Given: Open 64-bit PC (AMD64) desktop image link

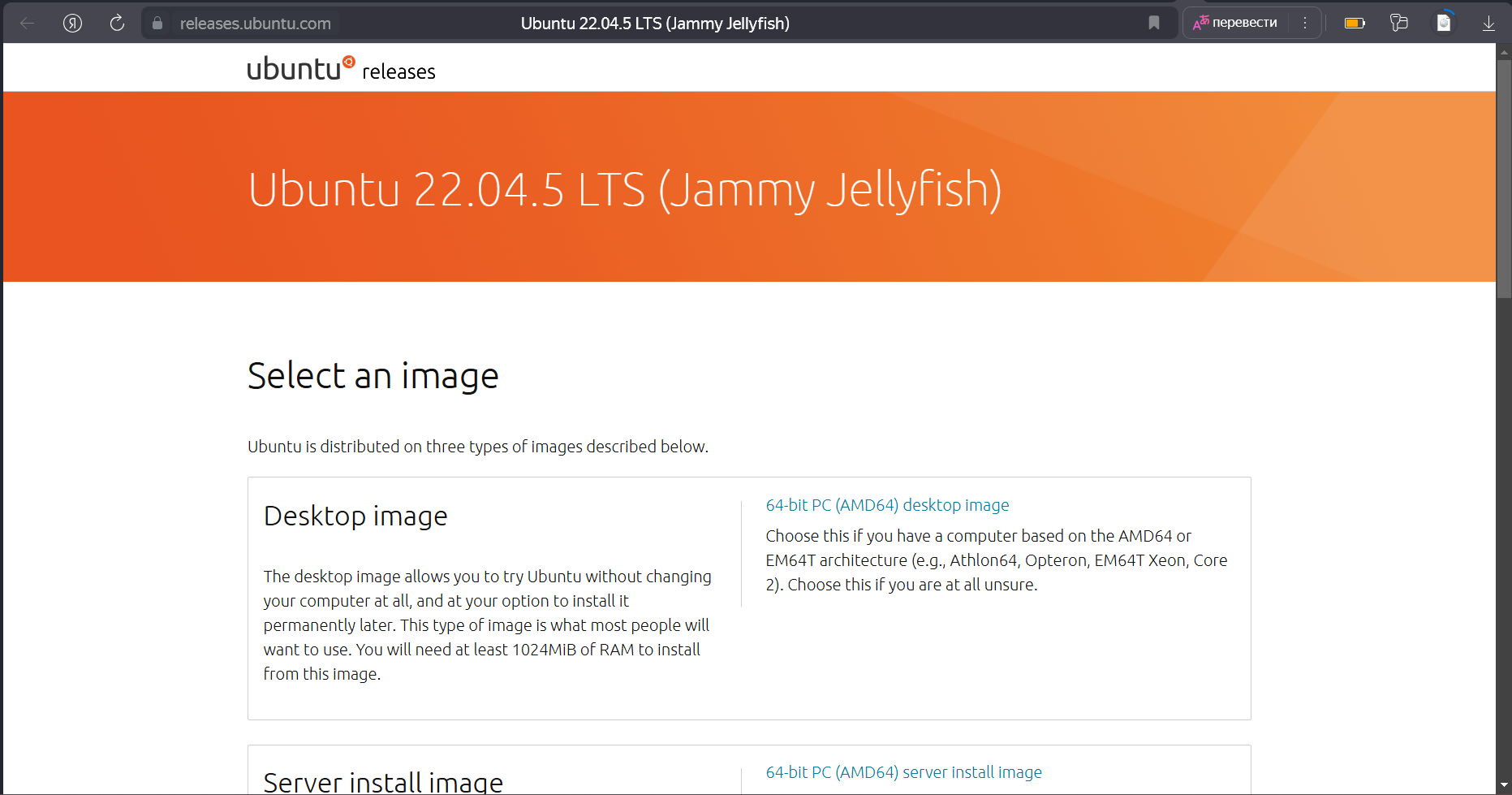Looking at the screenshot, I should [887, 505].
